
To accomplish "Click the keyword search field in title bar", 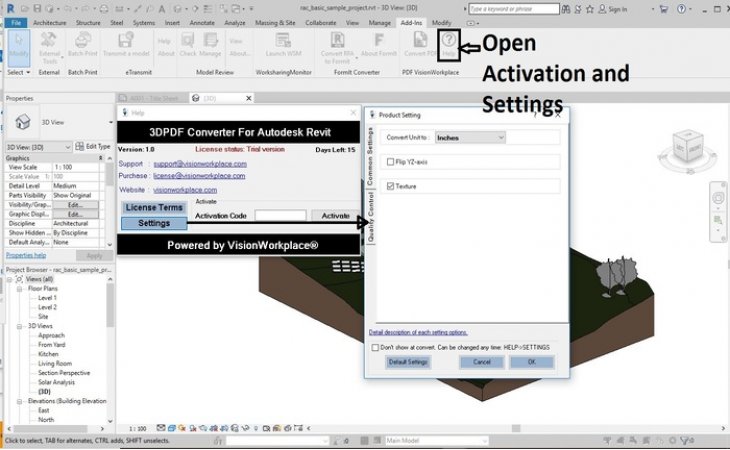I will (x=514, y=9).
